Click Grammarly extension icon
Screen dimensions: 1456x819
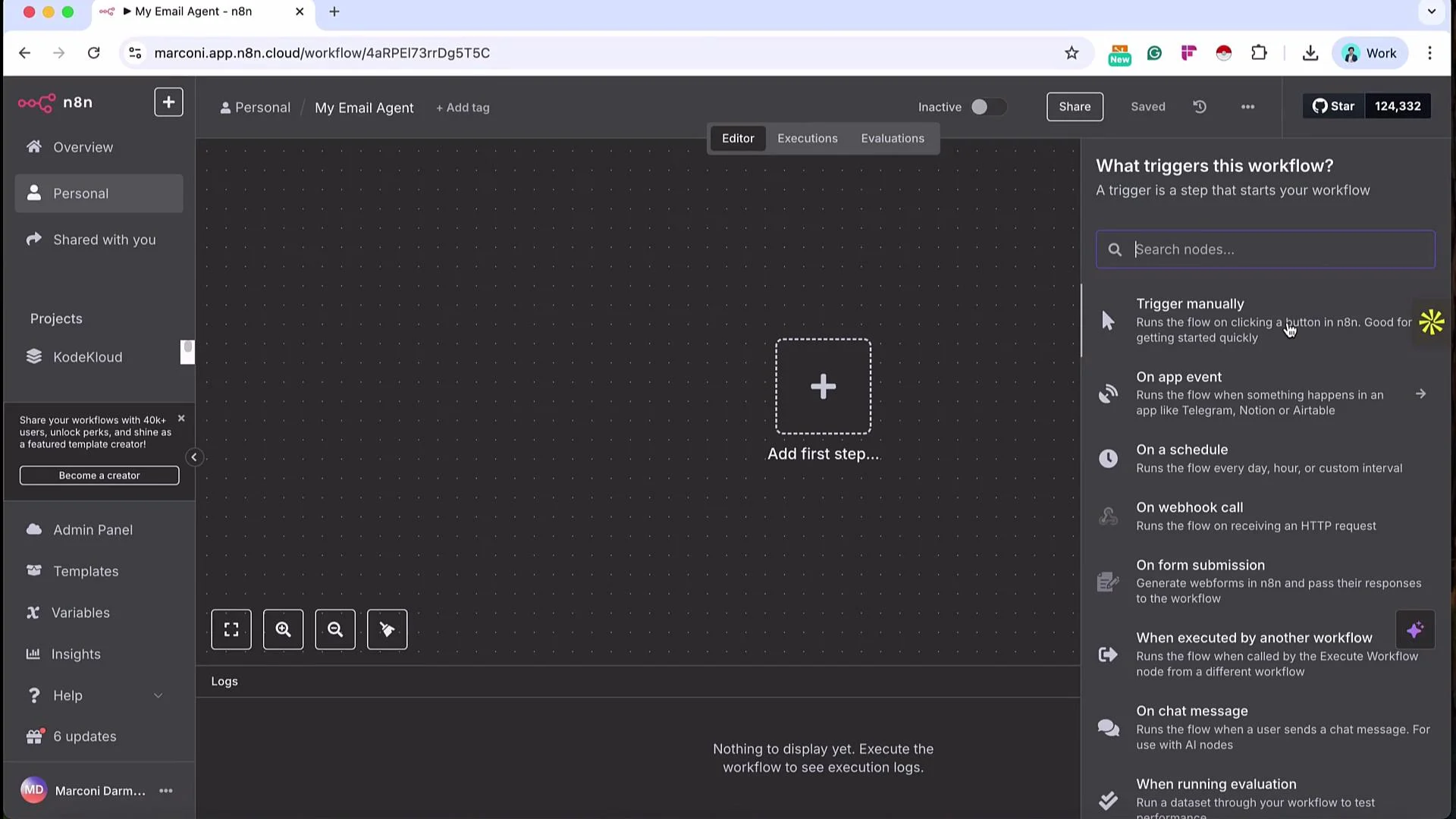pyautogui.click(x=1154, y=53)
